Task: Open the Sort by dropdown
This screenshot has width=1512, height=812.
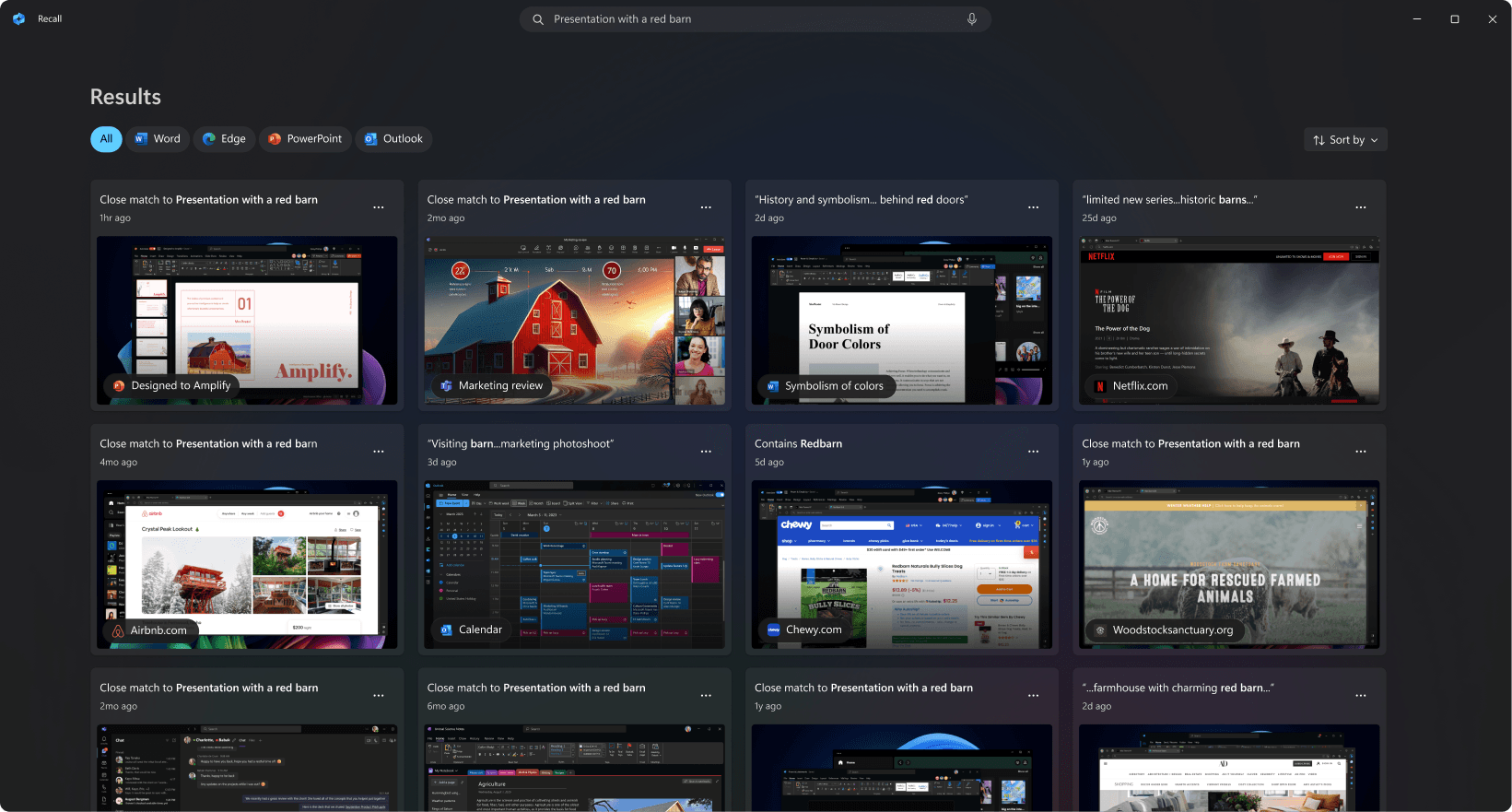Action: (1346, 140)
